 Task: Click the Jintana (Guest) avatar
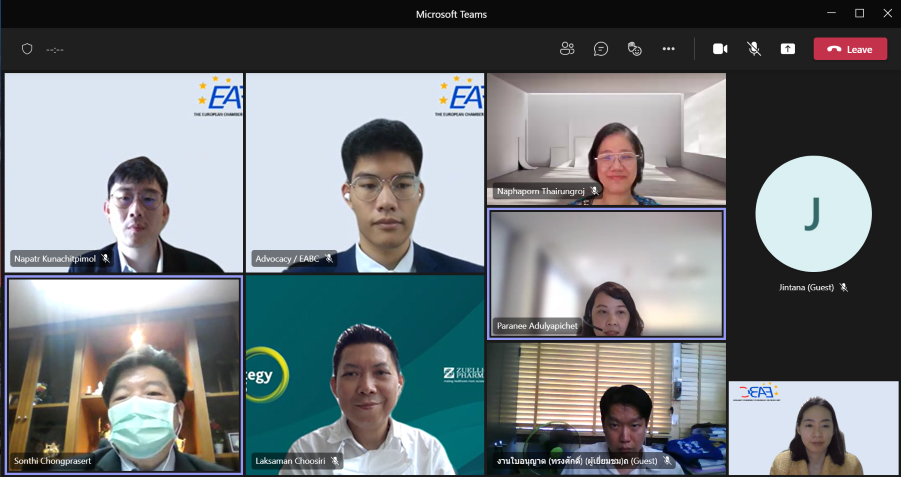813,214
